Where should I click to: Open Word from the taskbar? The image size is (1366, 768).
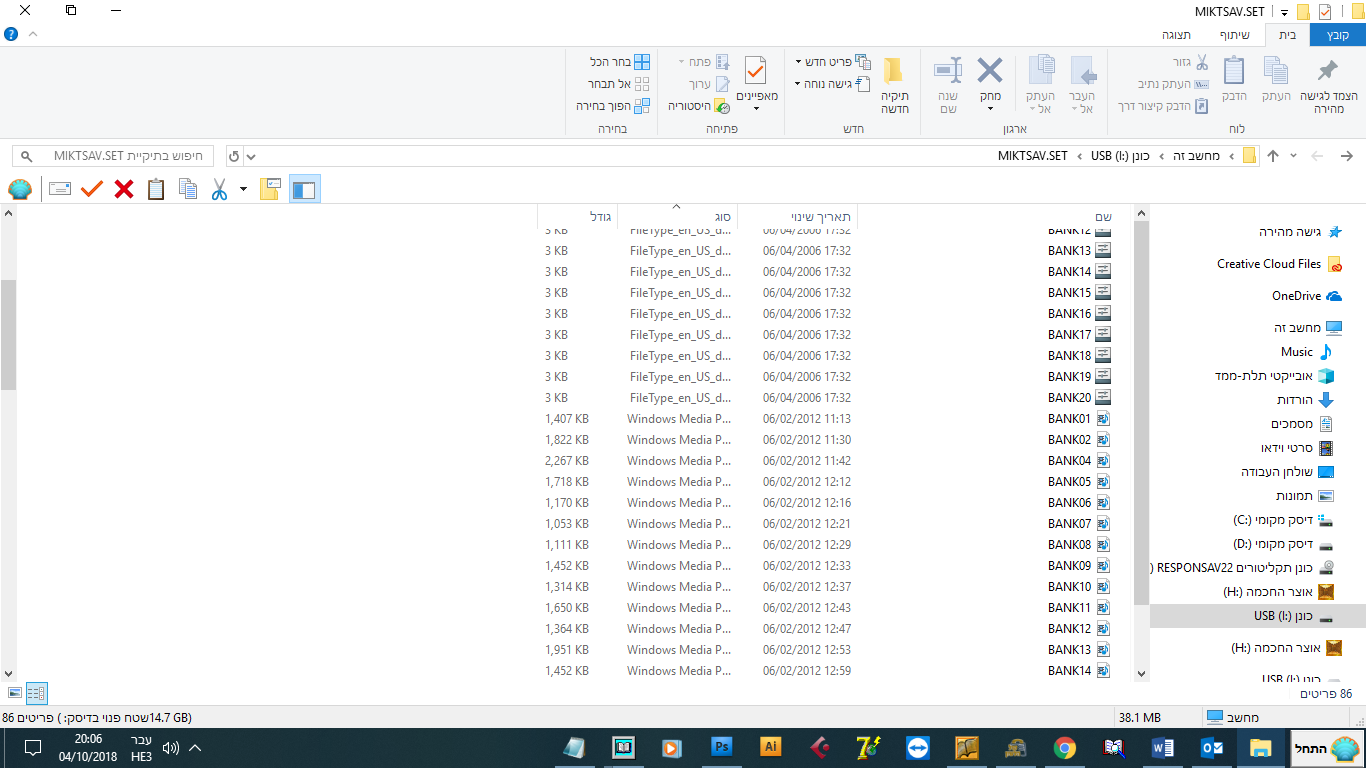[x=1162, y=747]
